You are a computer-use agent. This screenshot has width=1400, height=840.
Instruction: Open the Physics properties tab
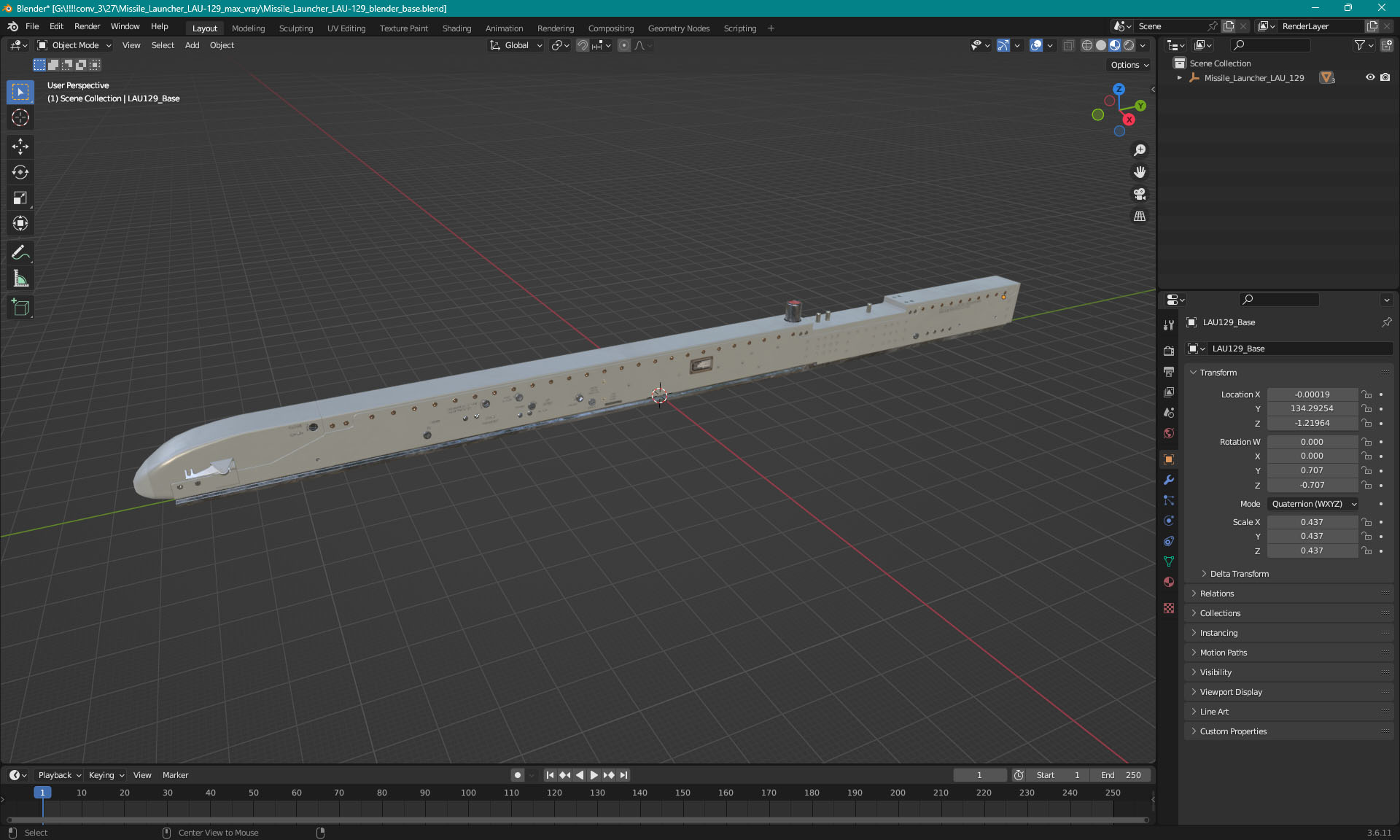tap(1169, 521)
